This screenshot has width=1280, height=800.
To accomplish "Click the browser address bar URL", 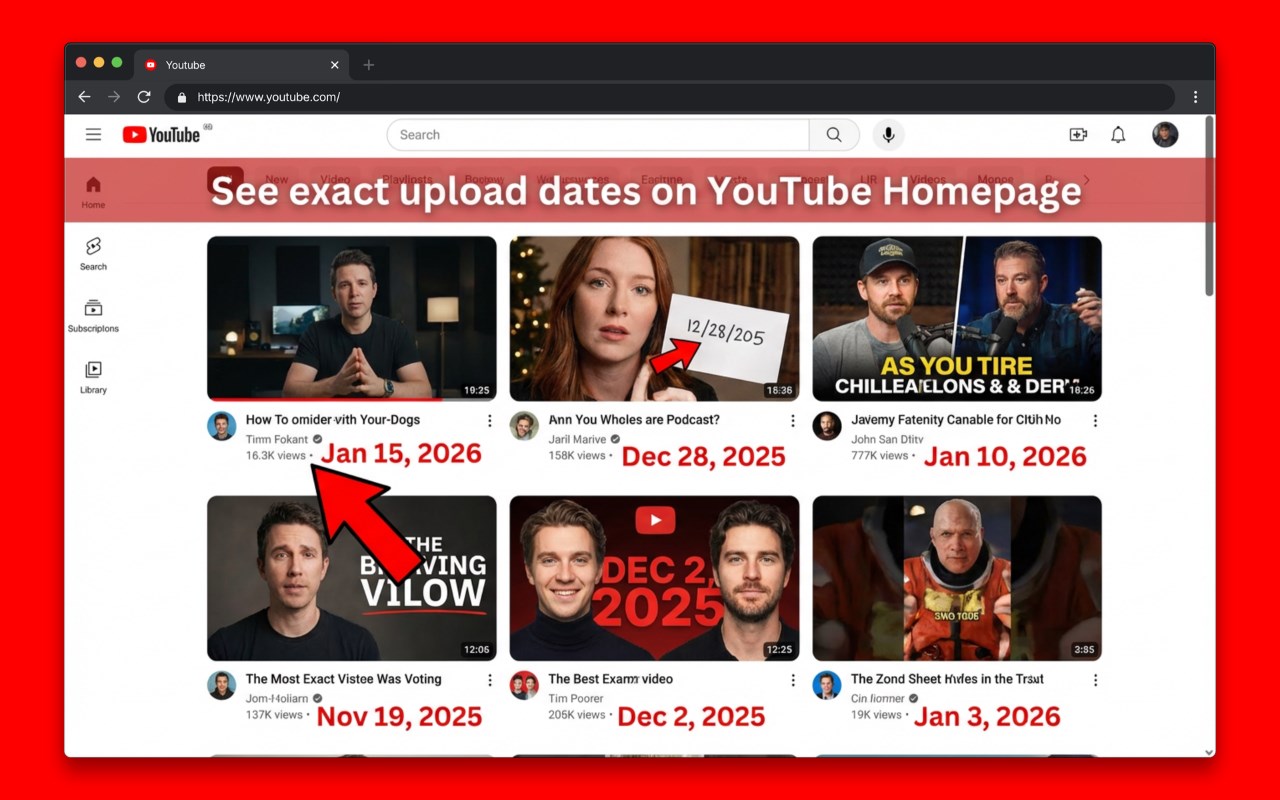I will pyautogui.click(x=269, y=98).
